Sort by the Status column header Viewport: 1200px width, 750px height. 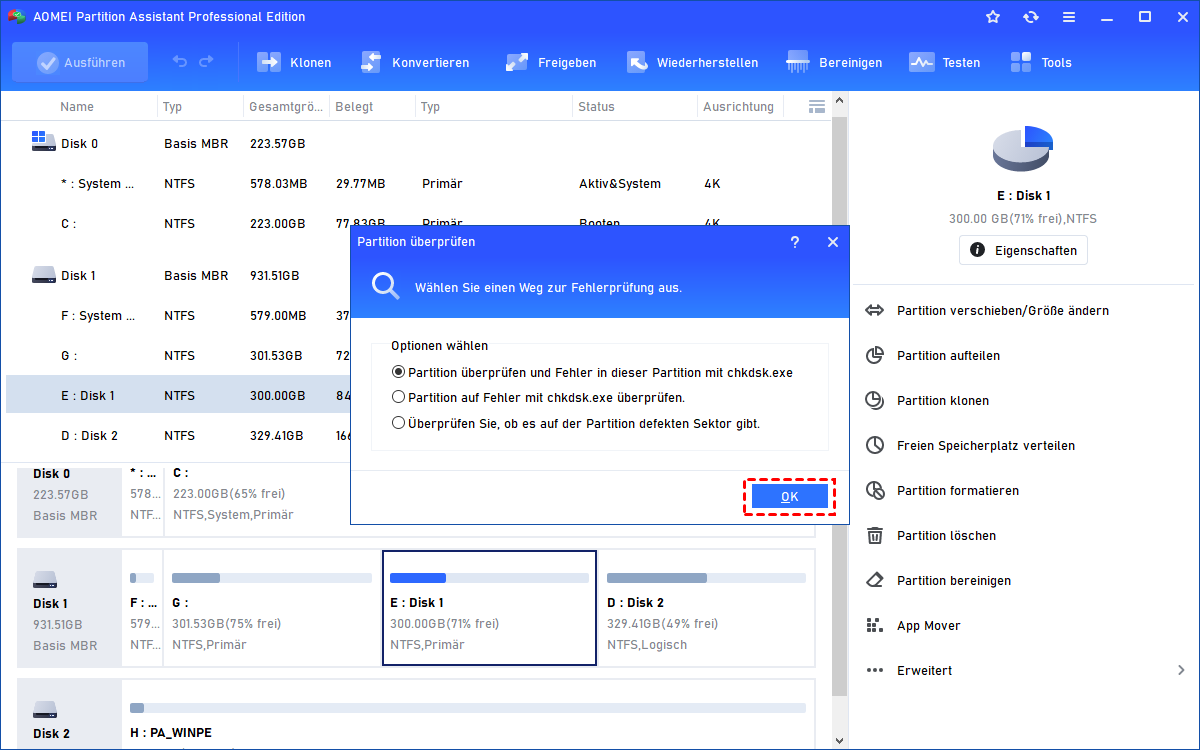(596, 106)
